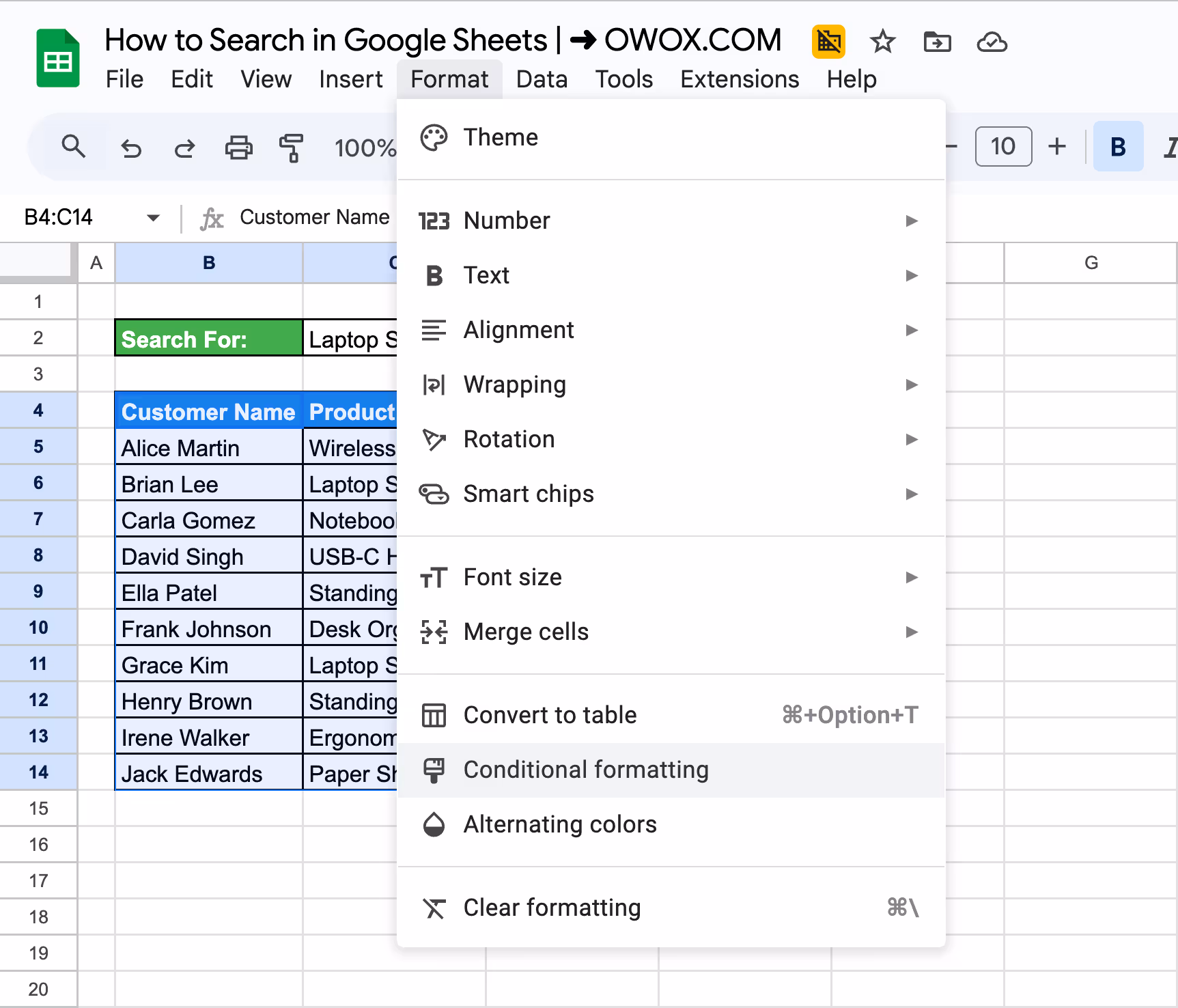
Task: Toggle bold formatting
Action: [x=1118, y=145]
